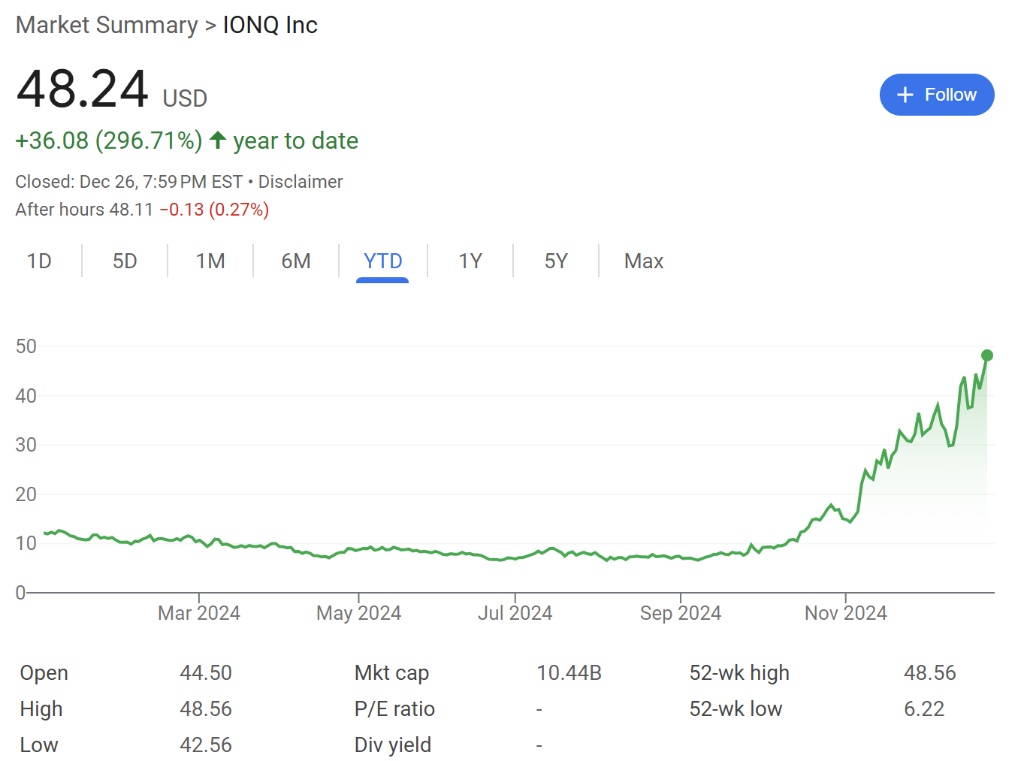This screenshot has height=761, width=1024.
Task: Click the 52-wk high label
Action: coord(739,673)
